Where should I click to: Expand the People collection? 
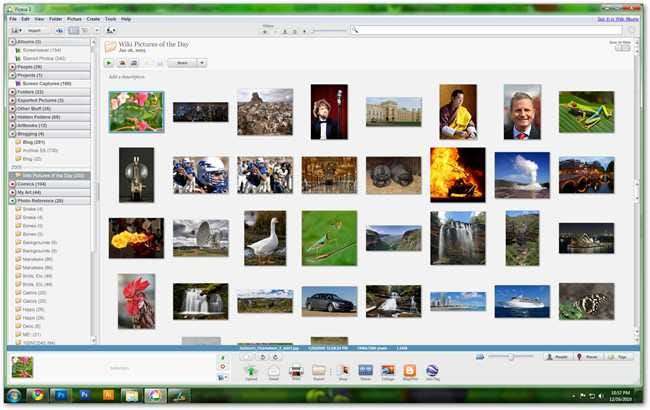pyautogui.click(x=12, y=66)
